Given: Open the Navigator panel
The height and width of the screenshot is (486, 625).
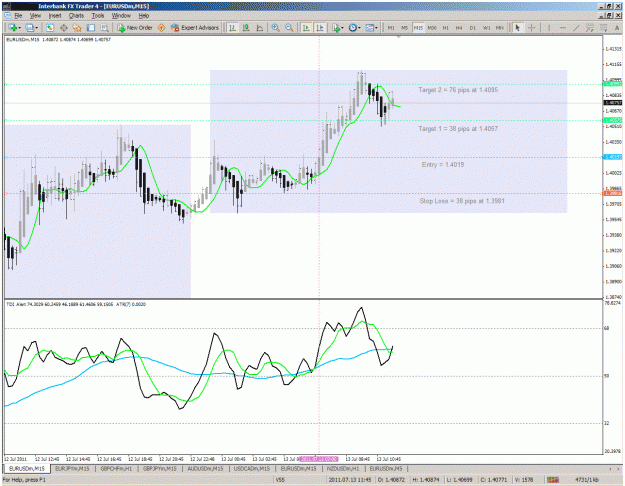Looking at the screenshot, I should pyautogui.click(x=77, y=28).
